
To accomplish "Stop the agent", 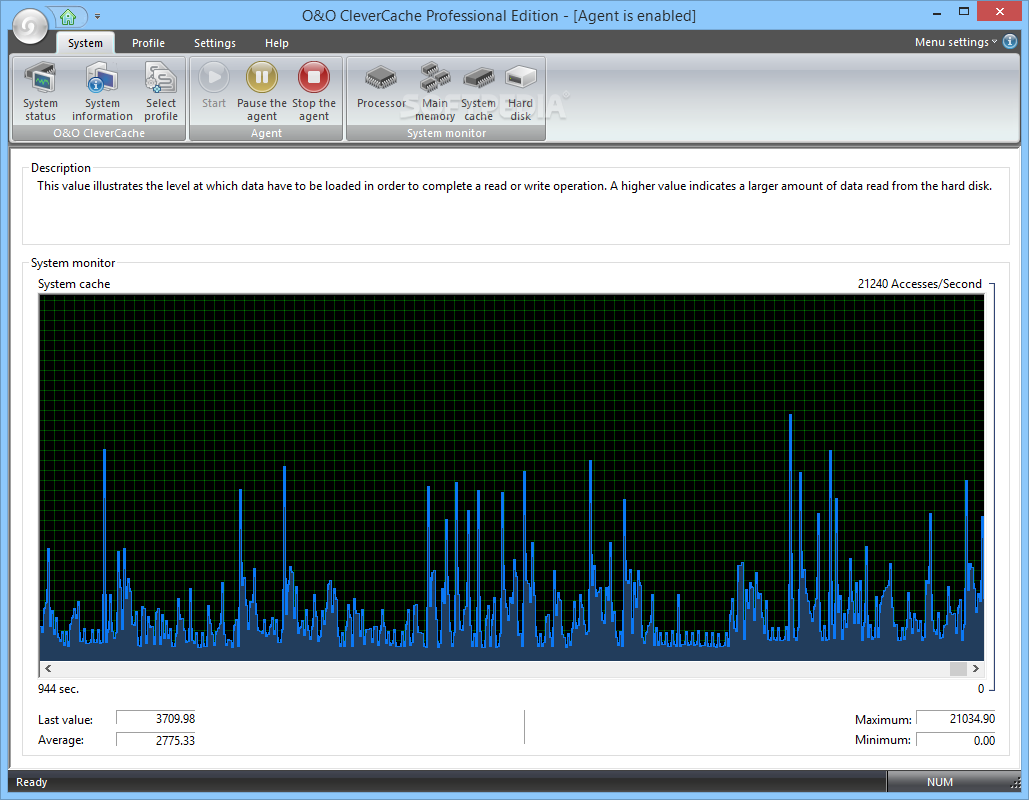I will click(x=314, y=91).
